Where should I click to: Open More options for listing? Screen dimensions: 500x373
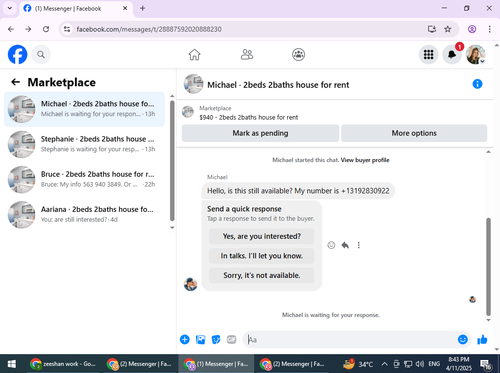point(414,133)
